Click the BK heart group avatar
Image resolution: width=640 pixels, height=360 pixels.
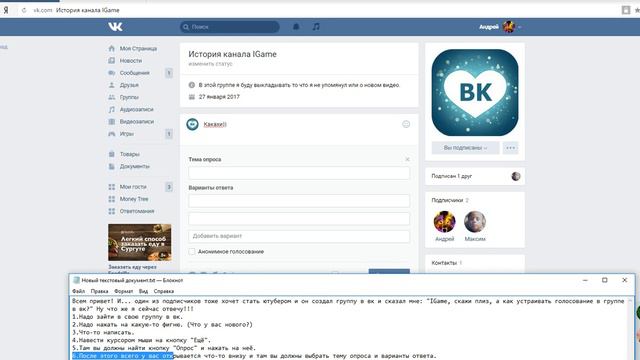[475, 93]
